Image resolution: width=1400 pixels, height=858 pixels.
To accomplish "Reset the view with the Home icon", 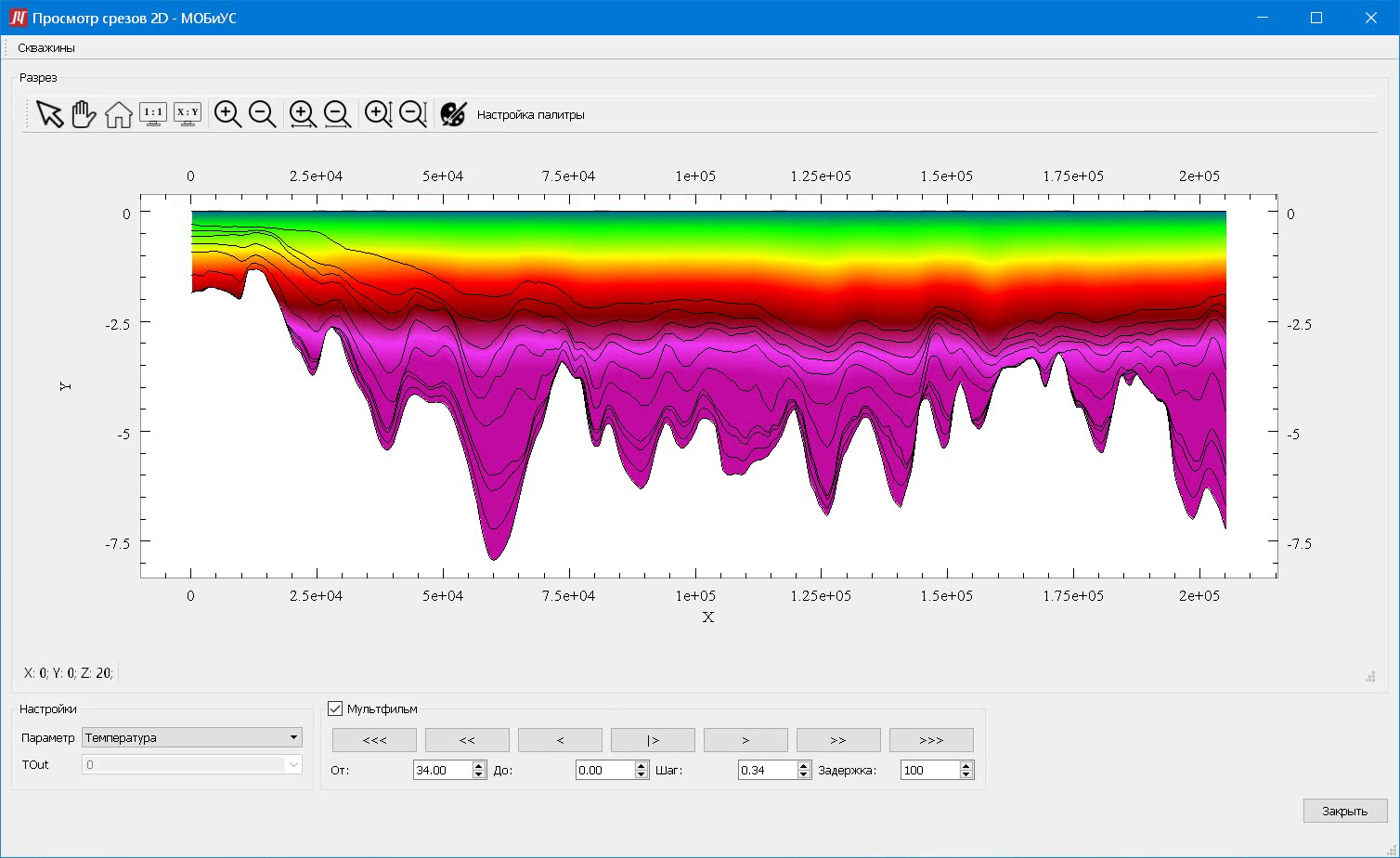I will 118,114.
